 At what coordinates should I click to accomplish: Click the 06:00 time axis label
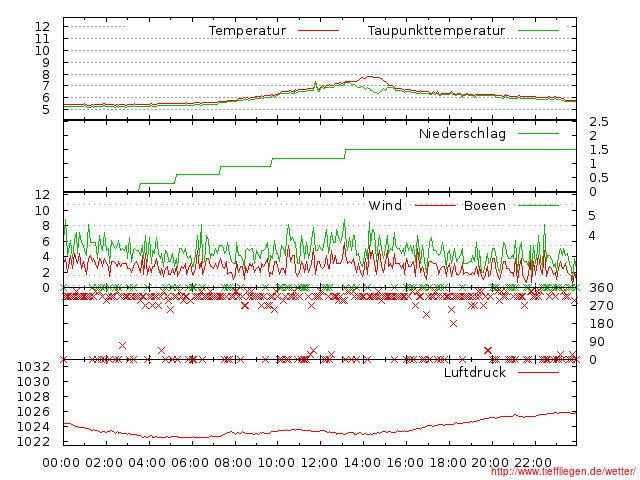coord(190,463)
